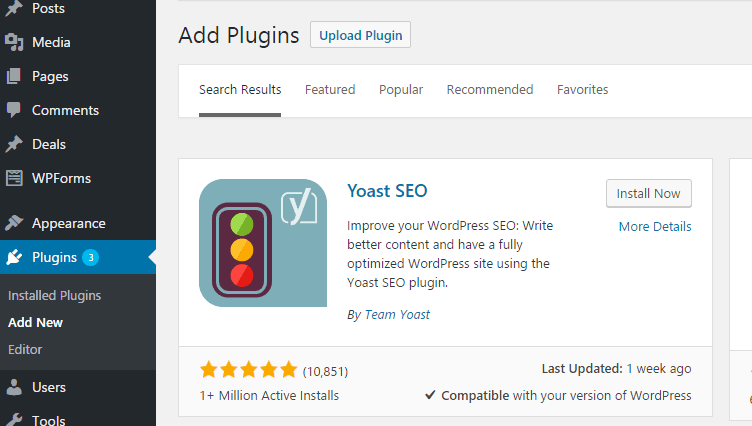Image resolution: width=752 pixels, height=426 pixels.
Task: Open Installed Plugins in the submenu
Action: coord(55,296)
